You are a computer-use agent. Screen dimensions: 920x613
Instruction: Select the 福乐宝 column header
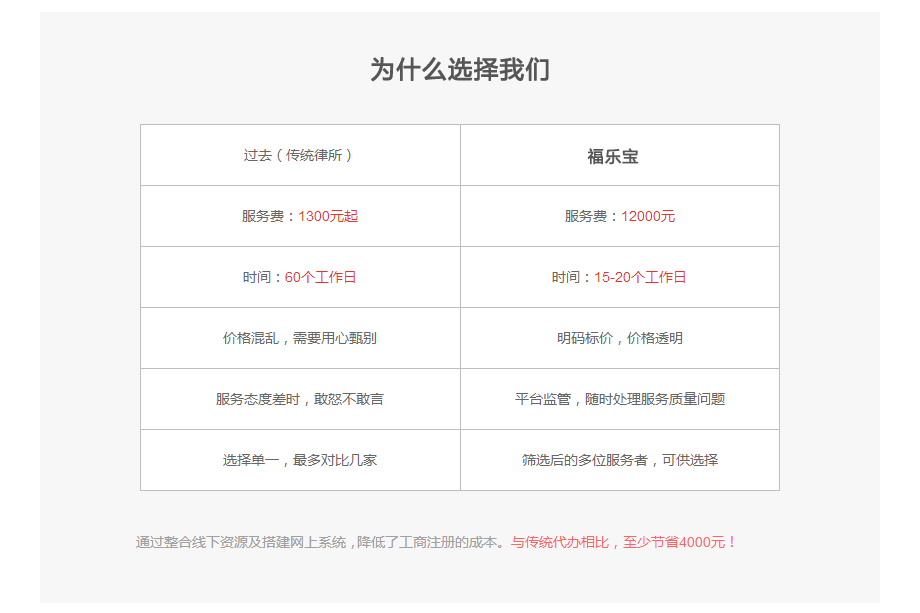pyautogui.click(x=620, y=155)
